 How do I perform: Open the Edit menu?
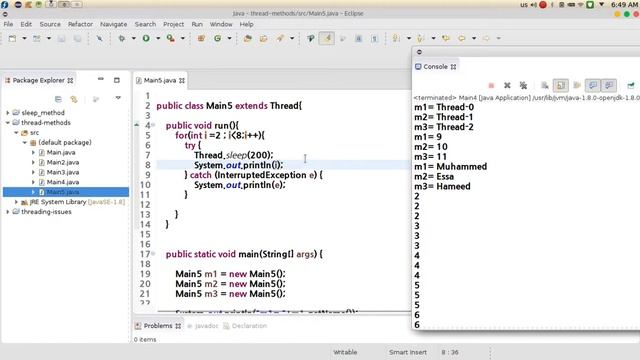[x=26, y=24]
